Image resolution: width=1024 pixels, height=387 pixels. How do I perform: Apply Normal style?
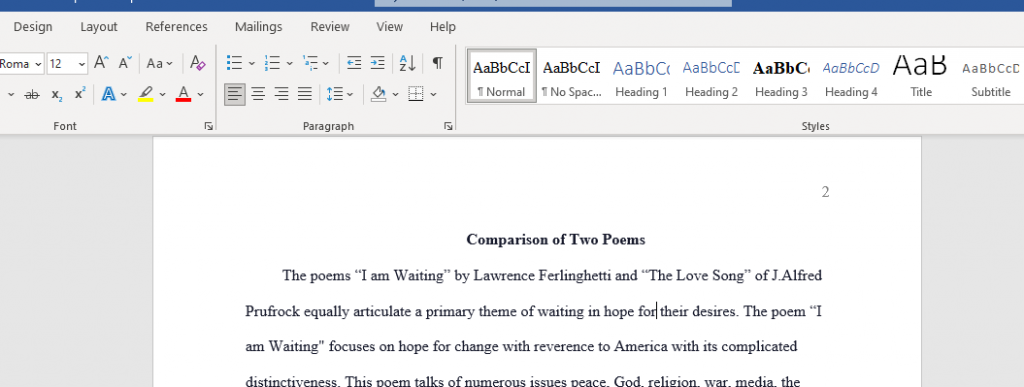click(502, 76)
